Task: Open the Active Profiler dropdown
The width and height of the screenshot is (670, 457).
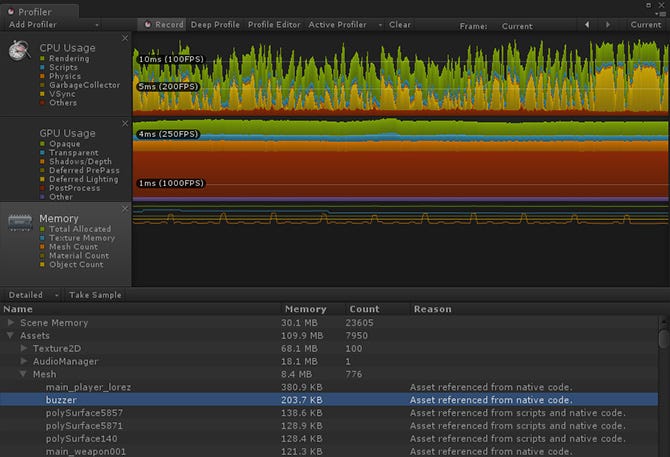Action: point(341,25)
